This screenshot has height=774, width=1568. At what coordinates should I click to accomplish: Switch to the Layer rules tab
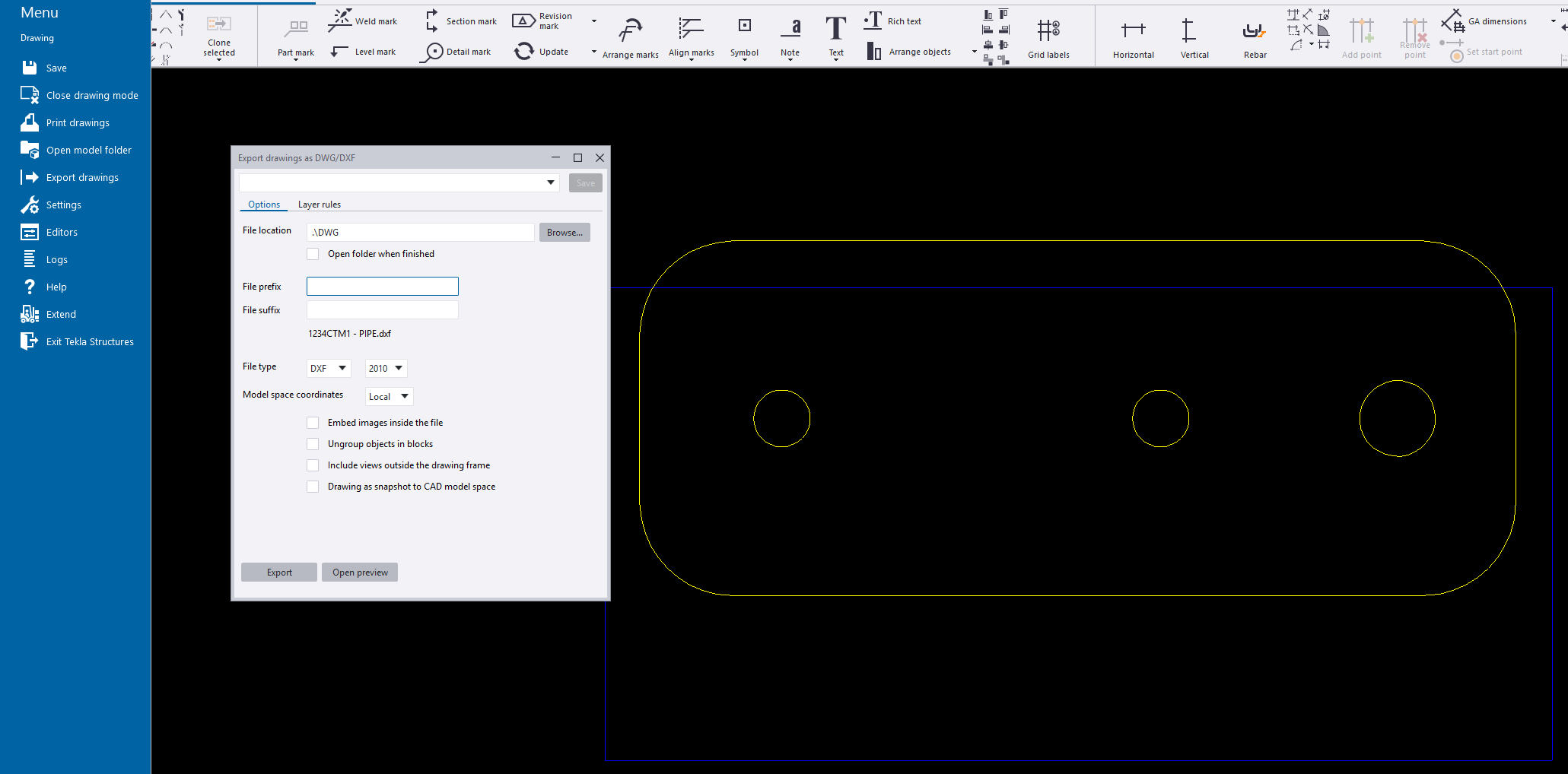319,205
